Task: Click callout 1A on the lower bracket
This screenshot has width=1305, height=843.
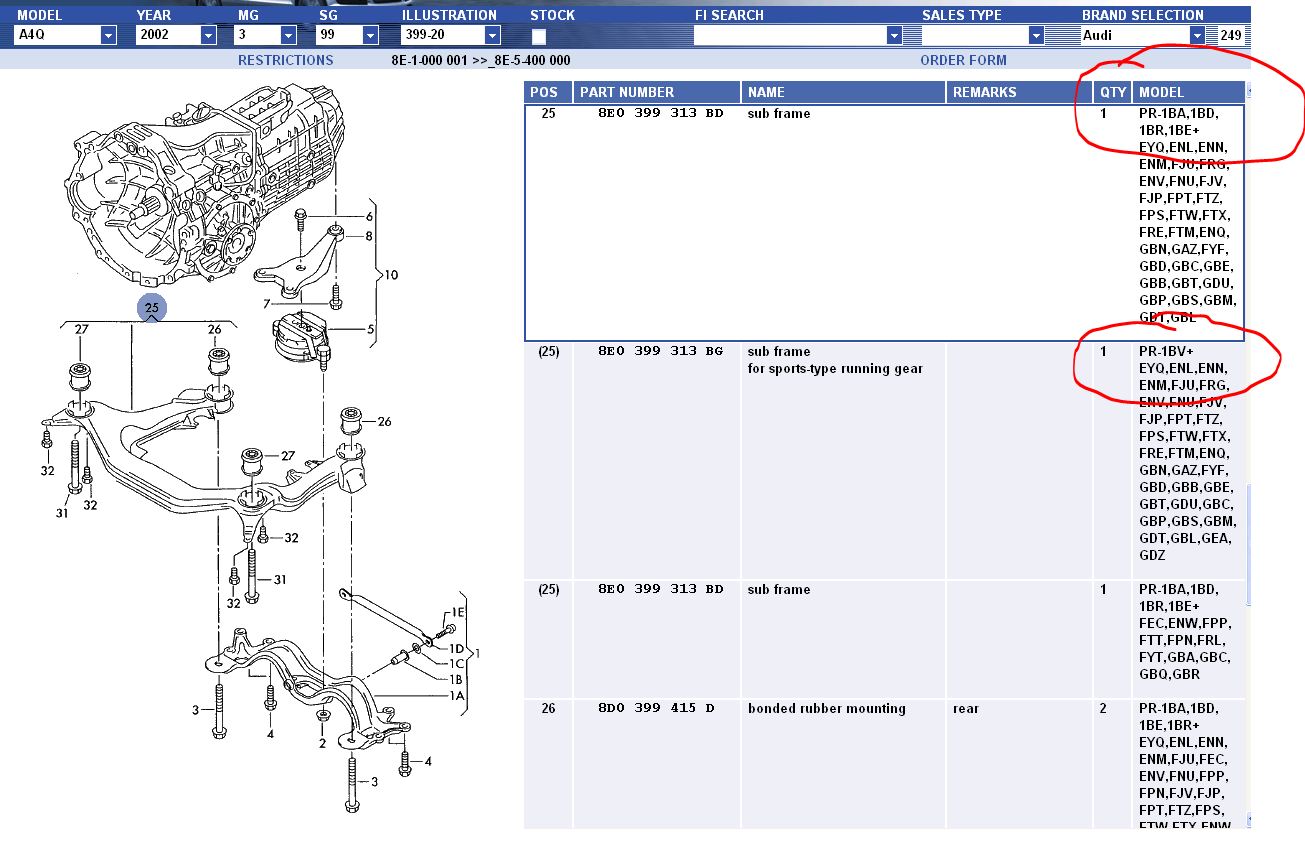Action: click(x=458, y=696)
